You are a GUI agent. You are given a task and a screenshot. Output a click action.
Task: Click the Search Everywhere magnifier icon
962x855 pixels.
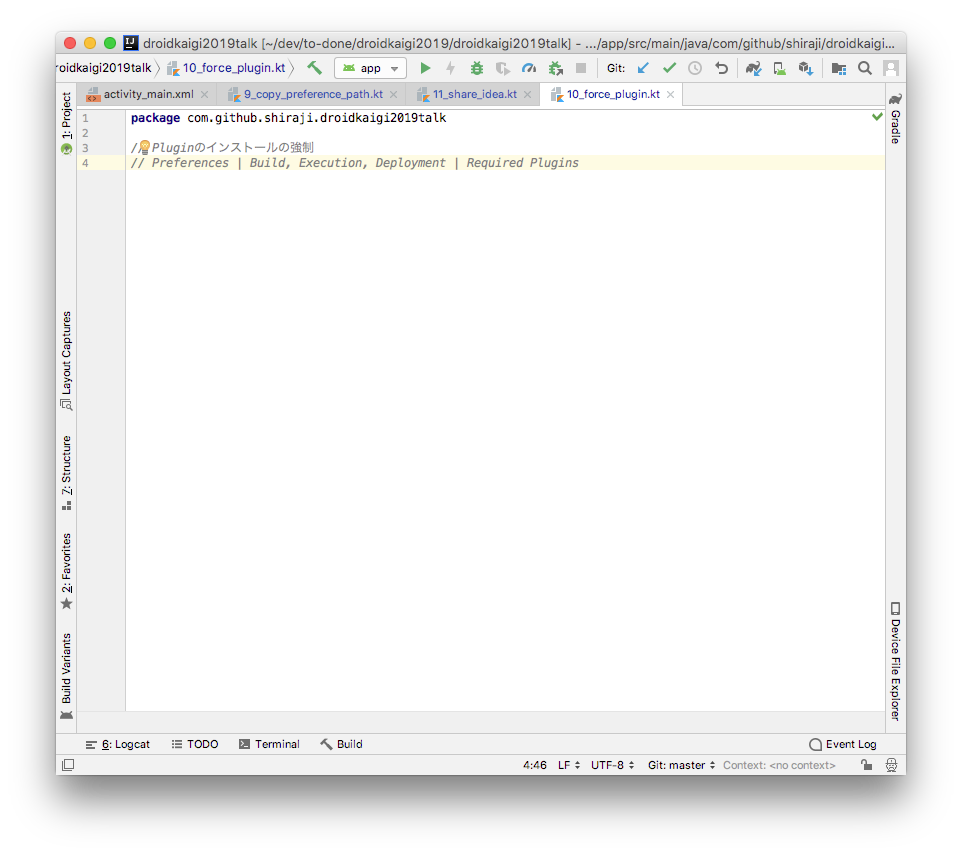(x=864, y=68)
